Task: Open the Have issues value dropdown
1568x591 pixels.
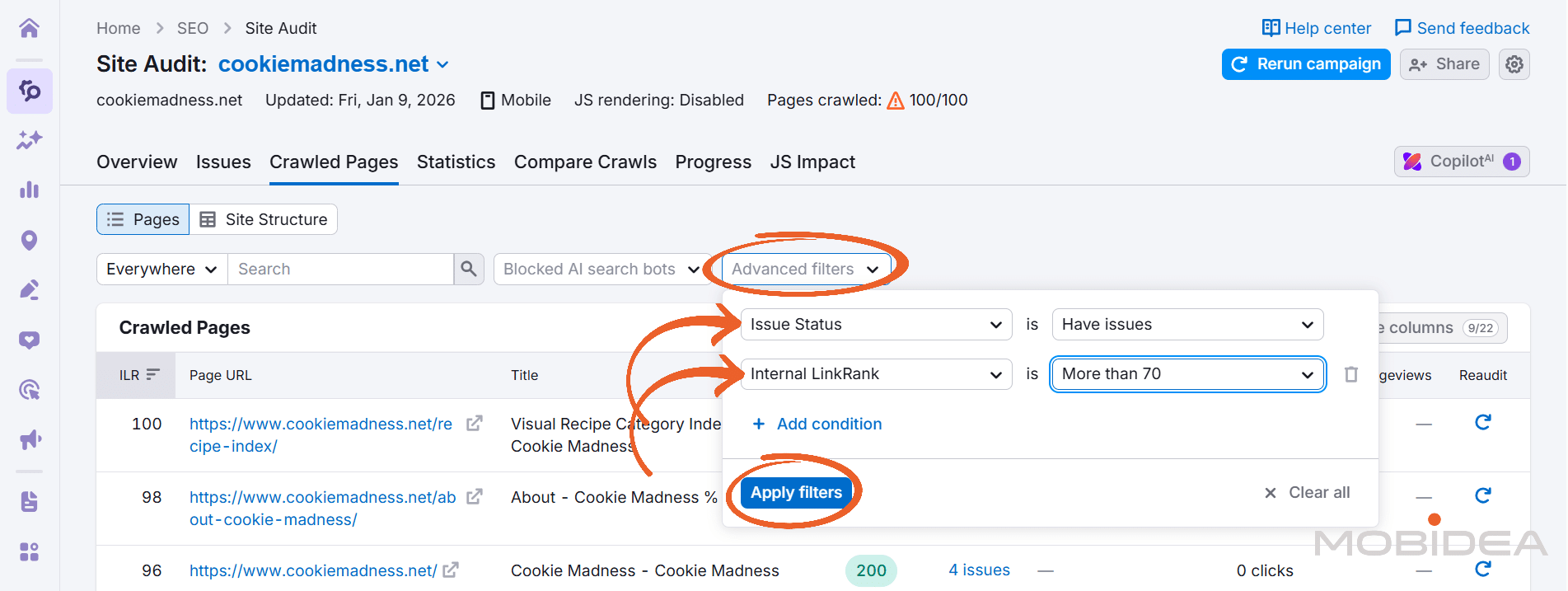Action: [1187, 324]
